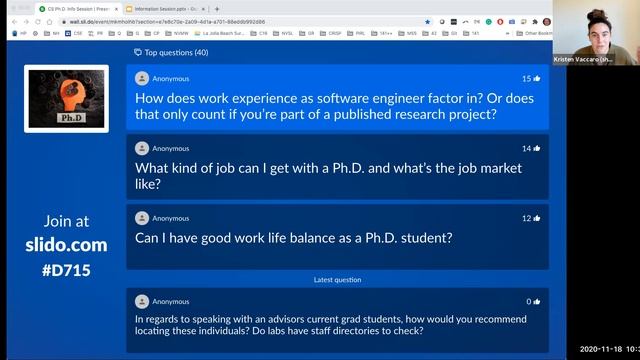Click the Ph.D. event logo image
This screenshot has width=640, height=360.
tap(67, 99)
